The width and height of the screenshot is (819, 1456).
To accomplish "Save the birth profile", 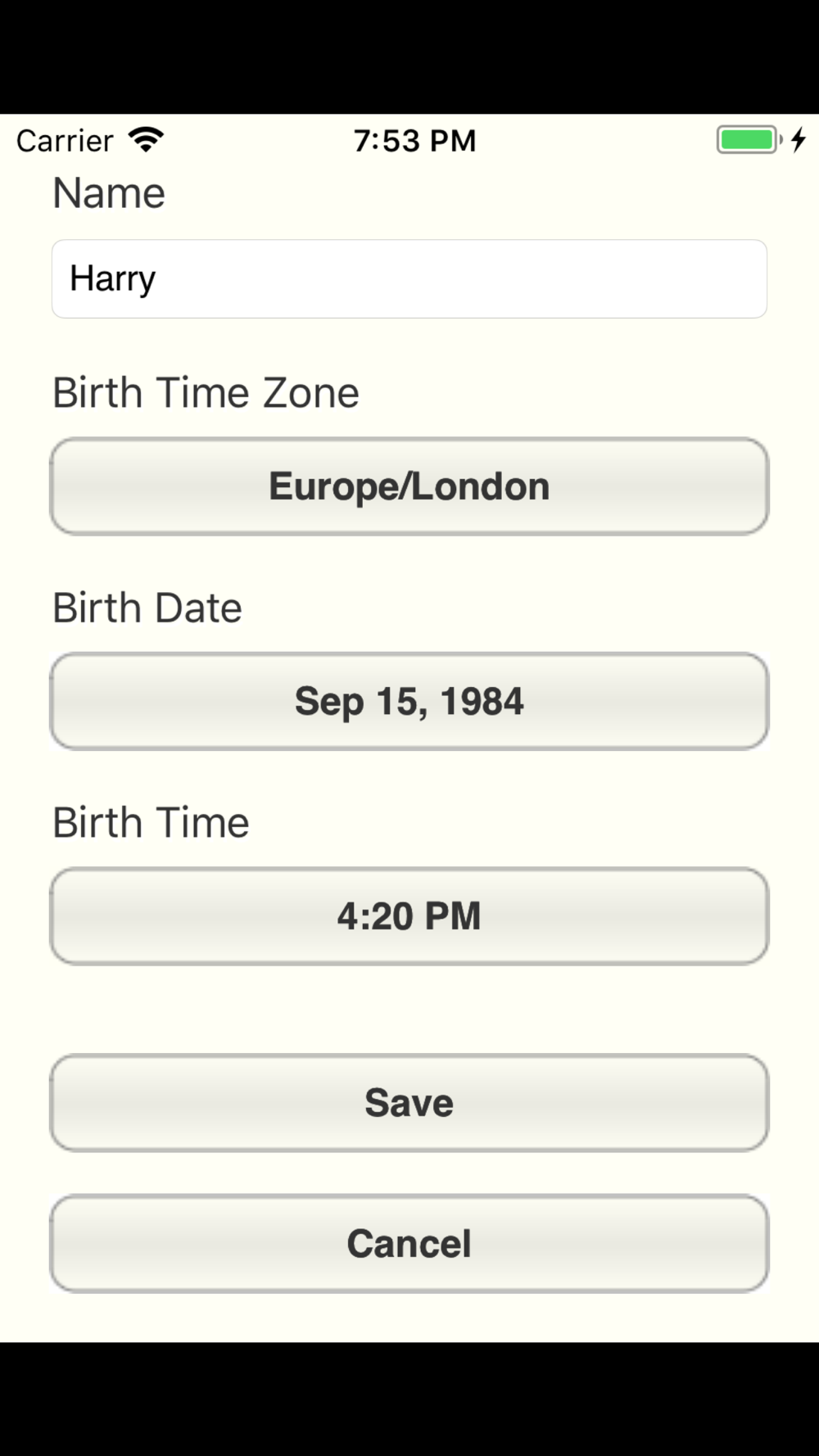I will [409, 1103].
